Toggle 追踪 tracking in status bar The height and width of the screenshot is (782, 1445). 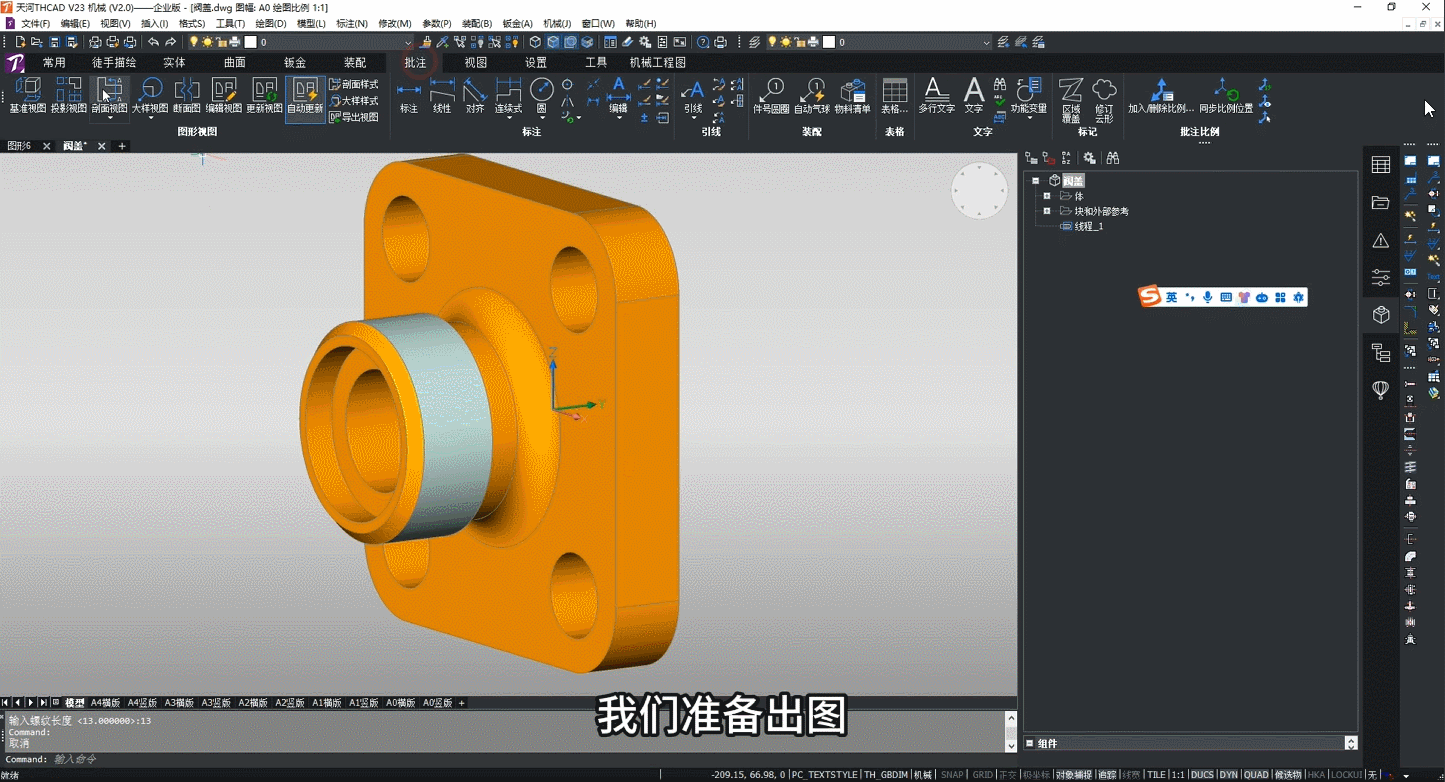tap(1107, 775)
